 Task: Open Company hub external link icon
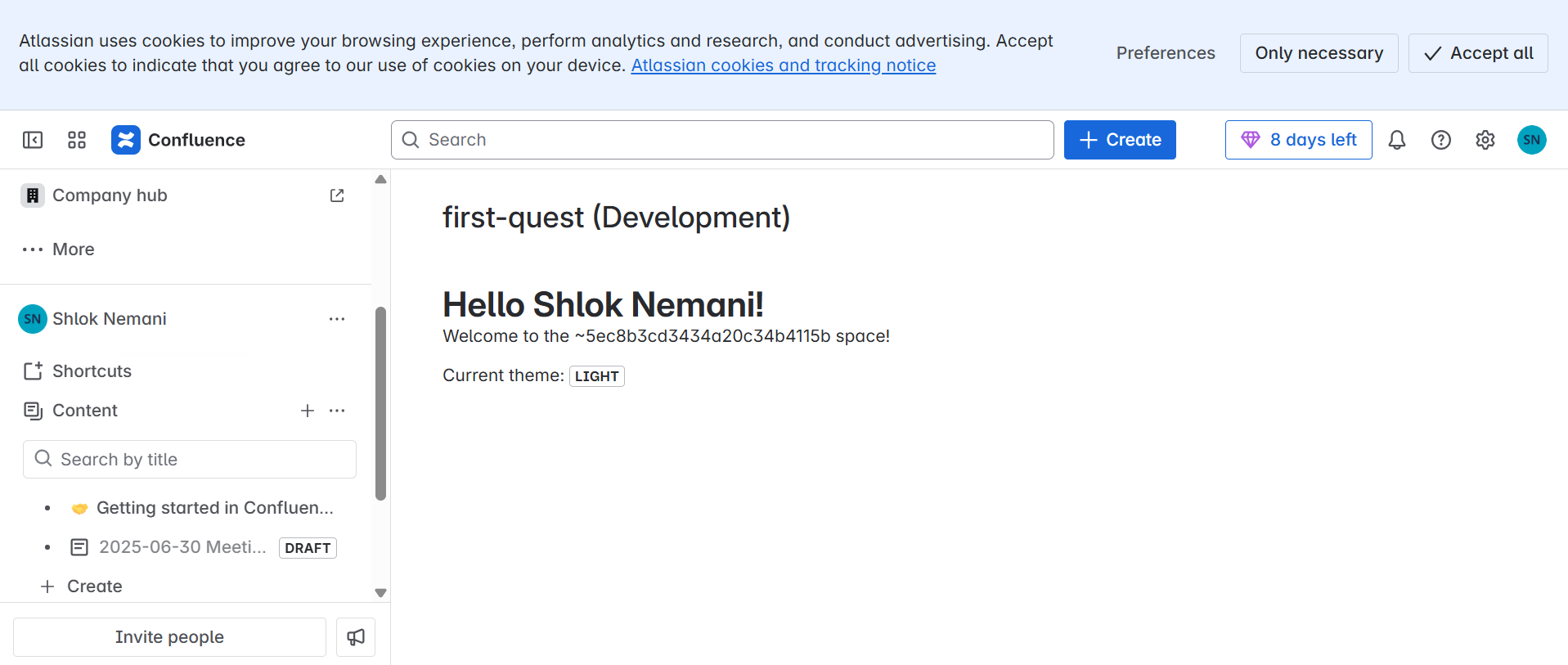pos(337,195)
